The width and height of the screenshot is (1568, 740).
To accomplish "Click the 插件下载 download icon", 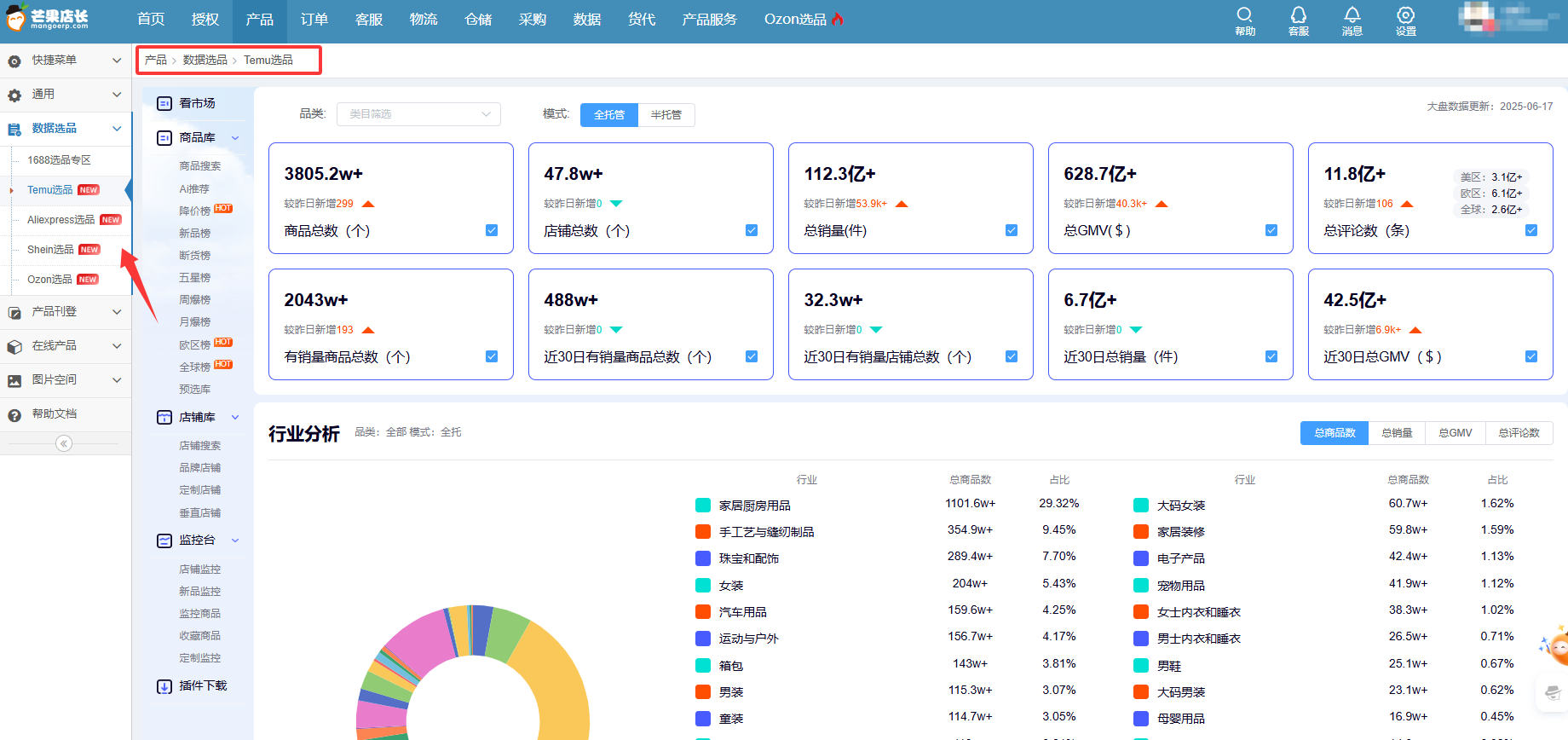I will point(164,686).
